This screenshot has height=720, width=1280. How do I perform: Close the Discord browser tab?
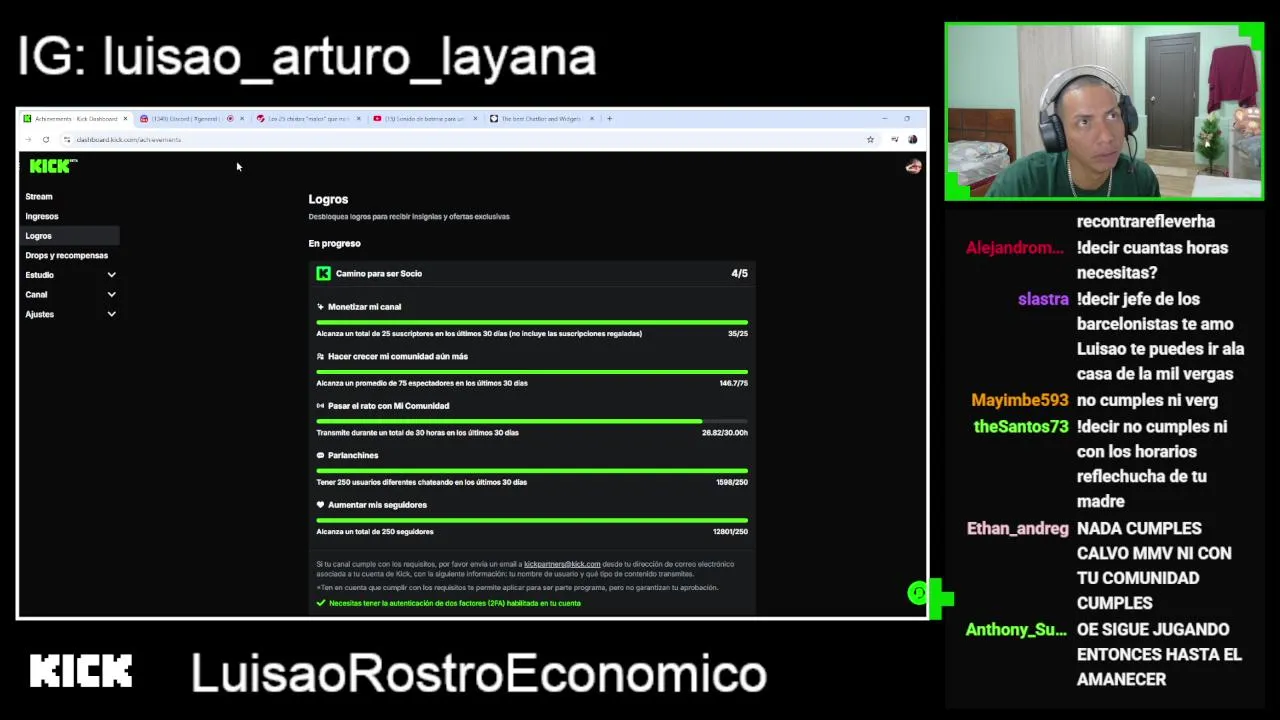pyautogui.click(x=242, y=118)
